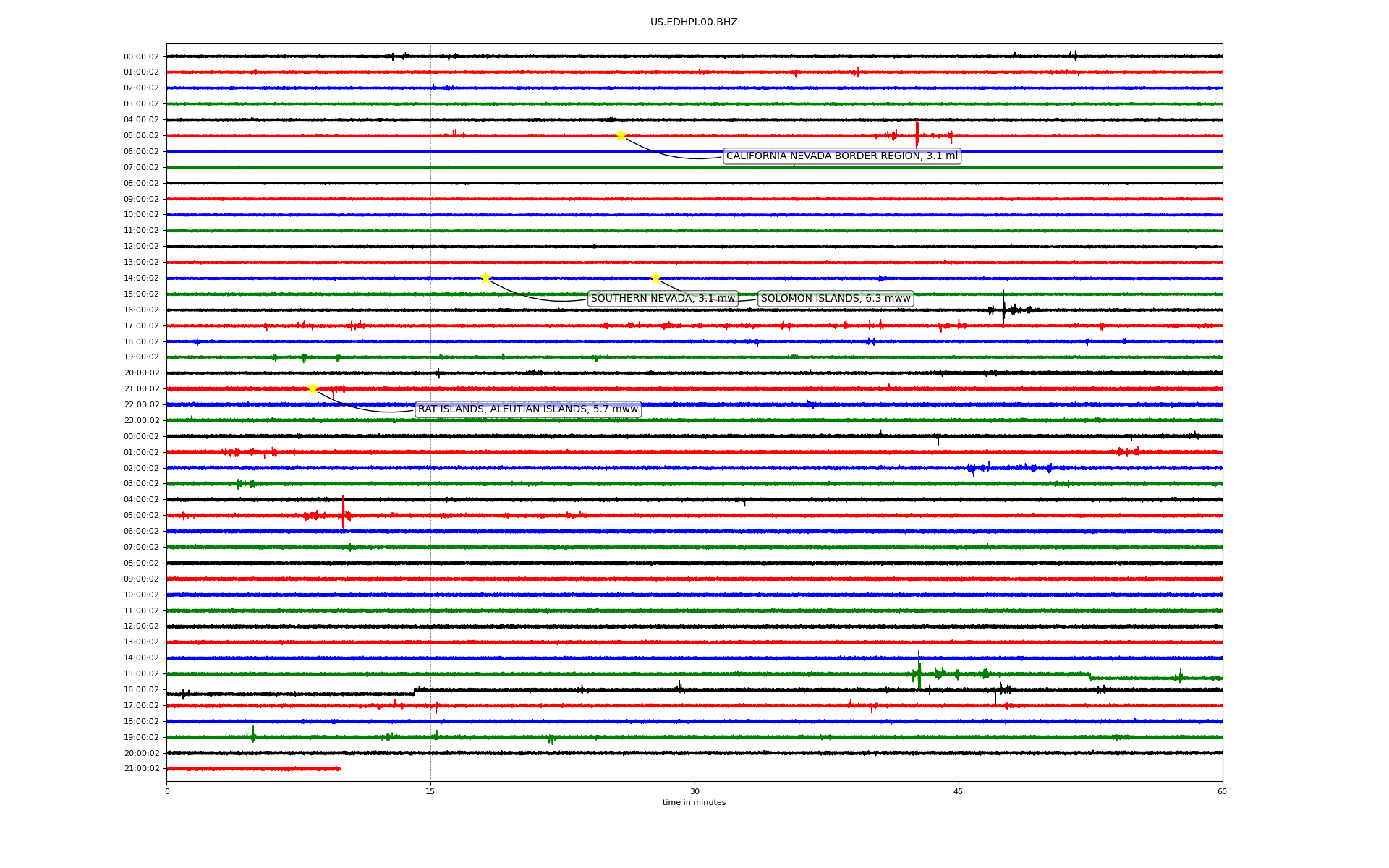The height and width of the screenshot is (868, 1389).
Task: Click the large black spike on first 16:00:02 trace
Action: pos(1003,308)
